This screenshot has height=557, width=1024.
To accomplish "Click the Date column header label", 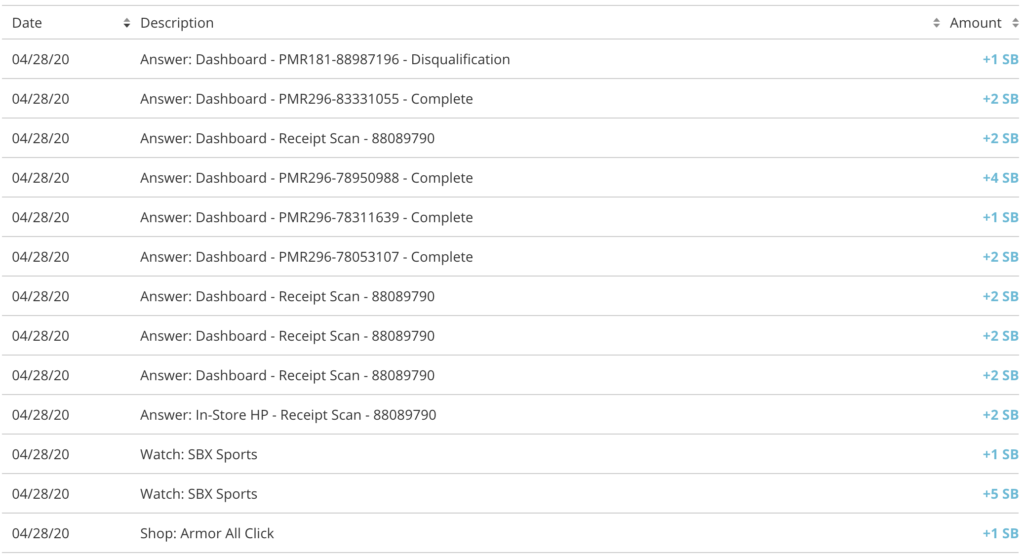I will (x=27, y=23).
